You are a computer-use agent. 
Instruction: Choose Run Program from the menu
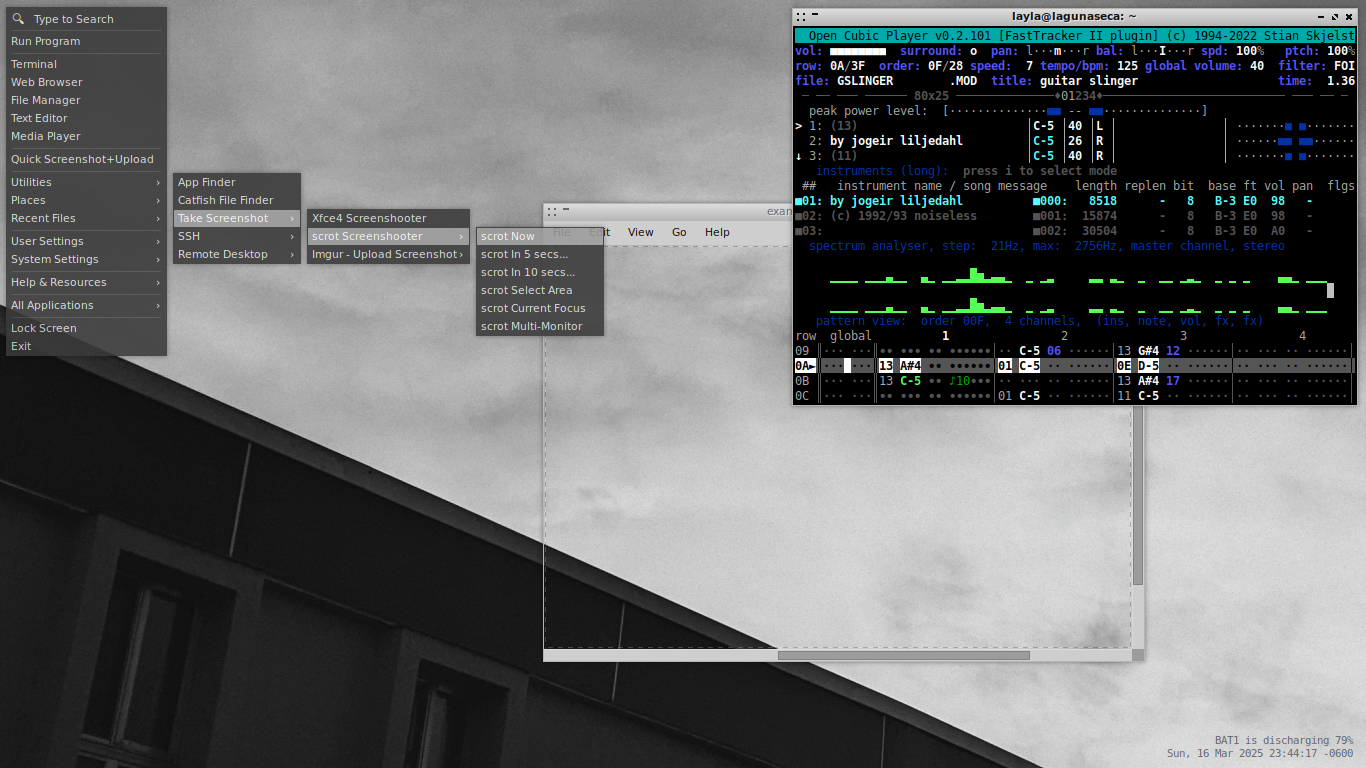coord(86,41)
